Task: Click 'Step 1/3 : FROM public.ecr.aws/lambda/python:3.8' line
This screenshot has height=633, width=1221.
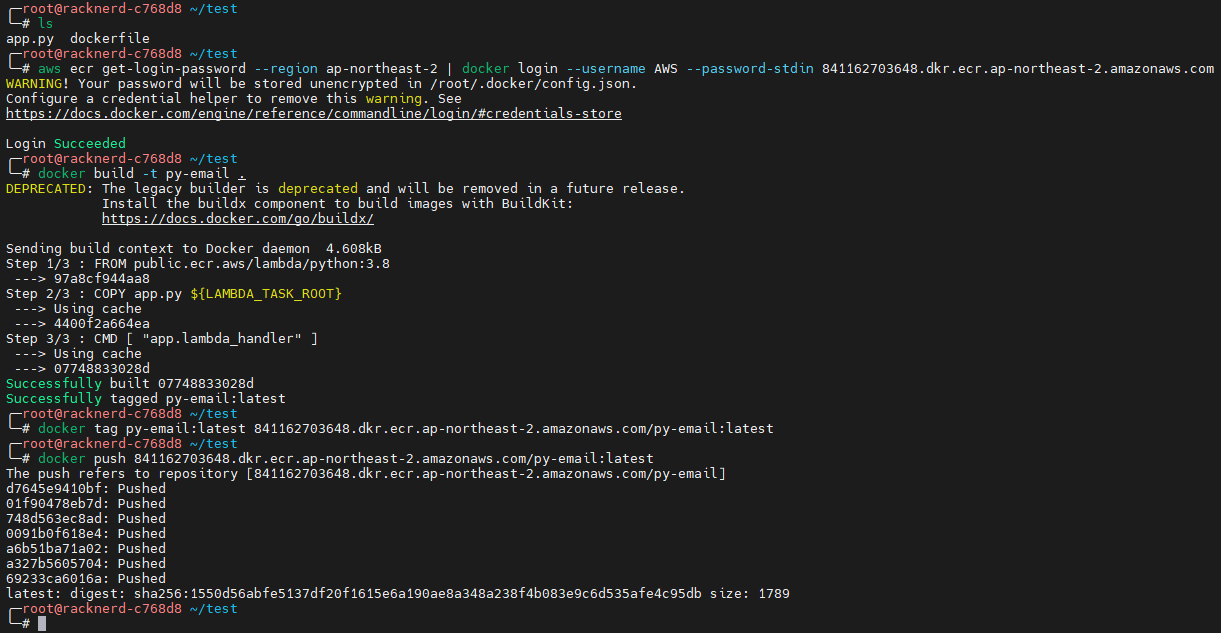Action: (x=198, y=264)
